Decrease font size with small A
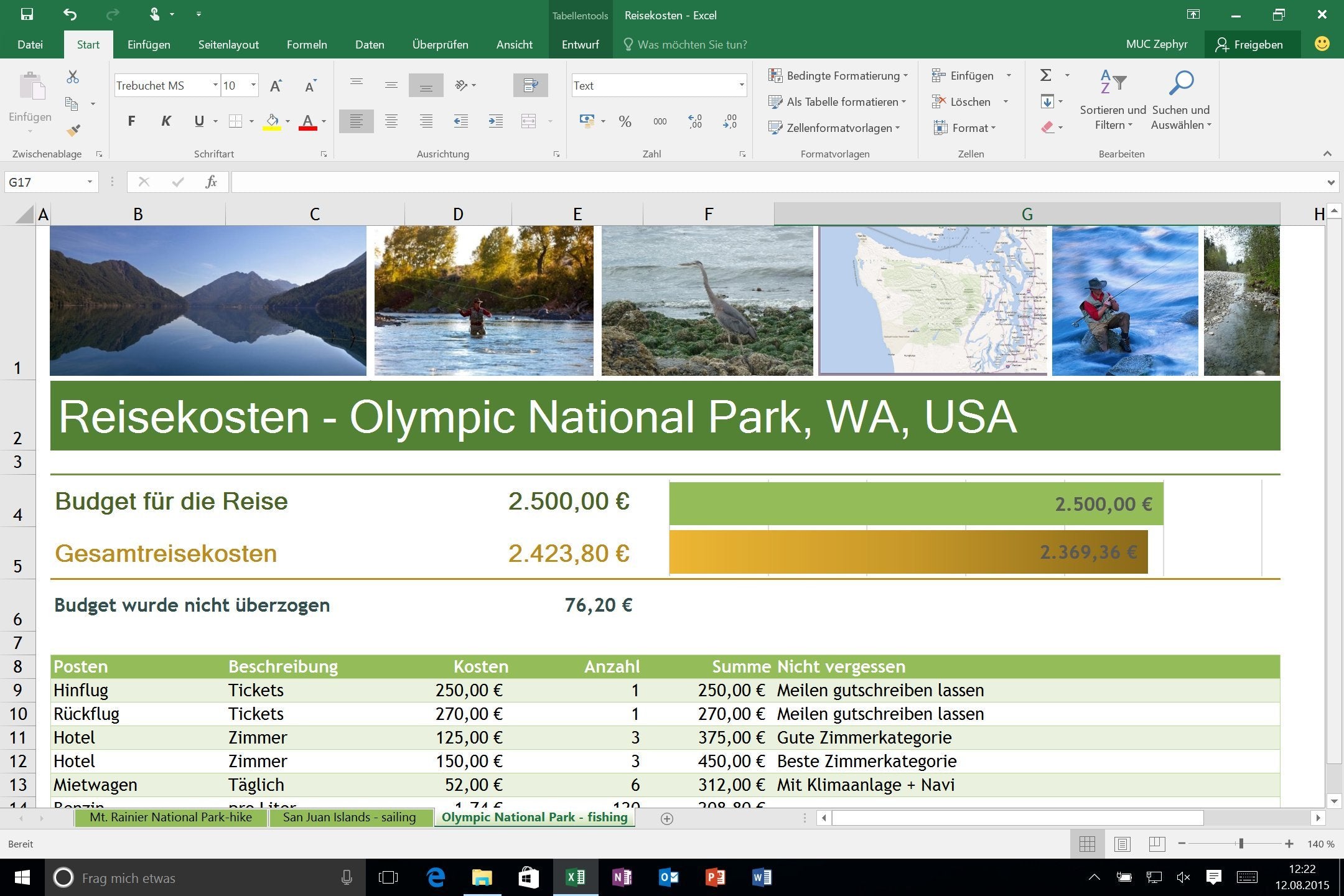Image resolution: width=1344 pixels, height=896 pixels. pos(310,86)
